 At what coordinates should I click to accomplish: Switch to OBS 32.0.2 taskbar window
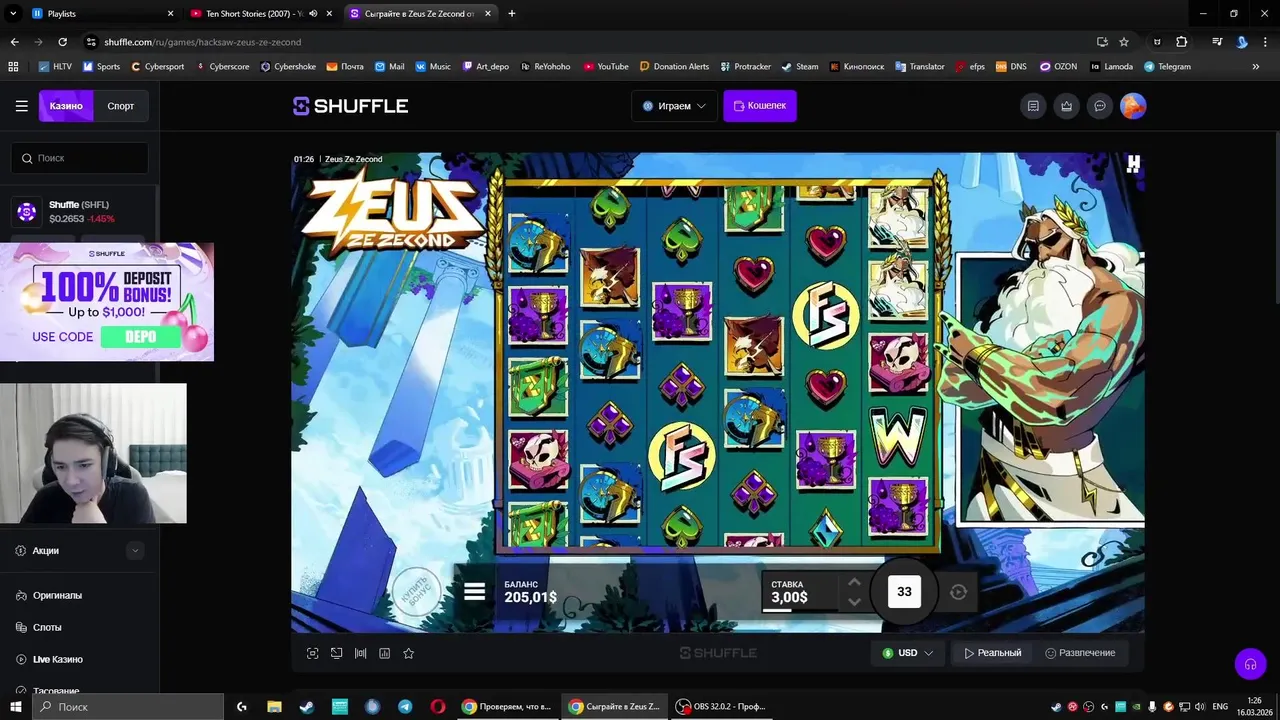point(722,707)
